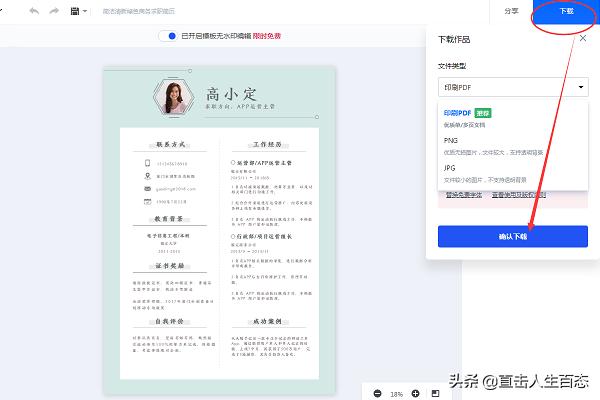Viewport: 600px width, 400px height.
Task: Click second underlined link below the dropdown list
Action: tap(518, 195)
